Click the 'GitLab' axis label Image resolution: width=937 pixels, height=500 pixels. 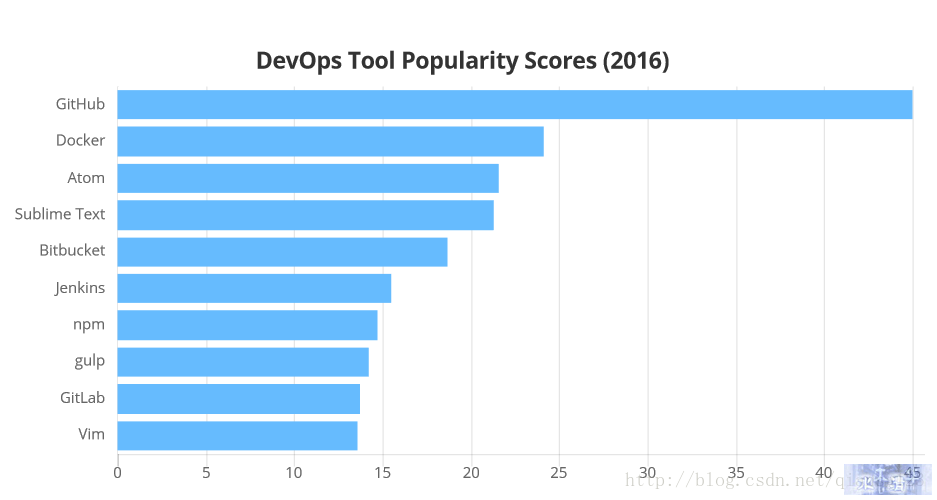coord(82,398)
